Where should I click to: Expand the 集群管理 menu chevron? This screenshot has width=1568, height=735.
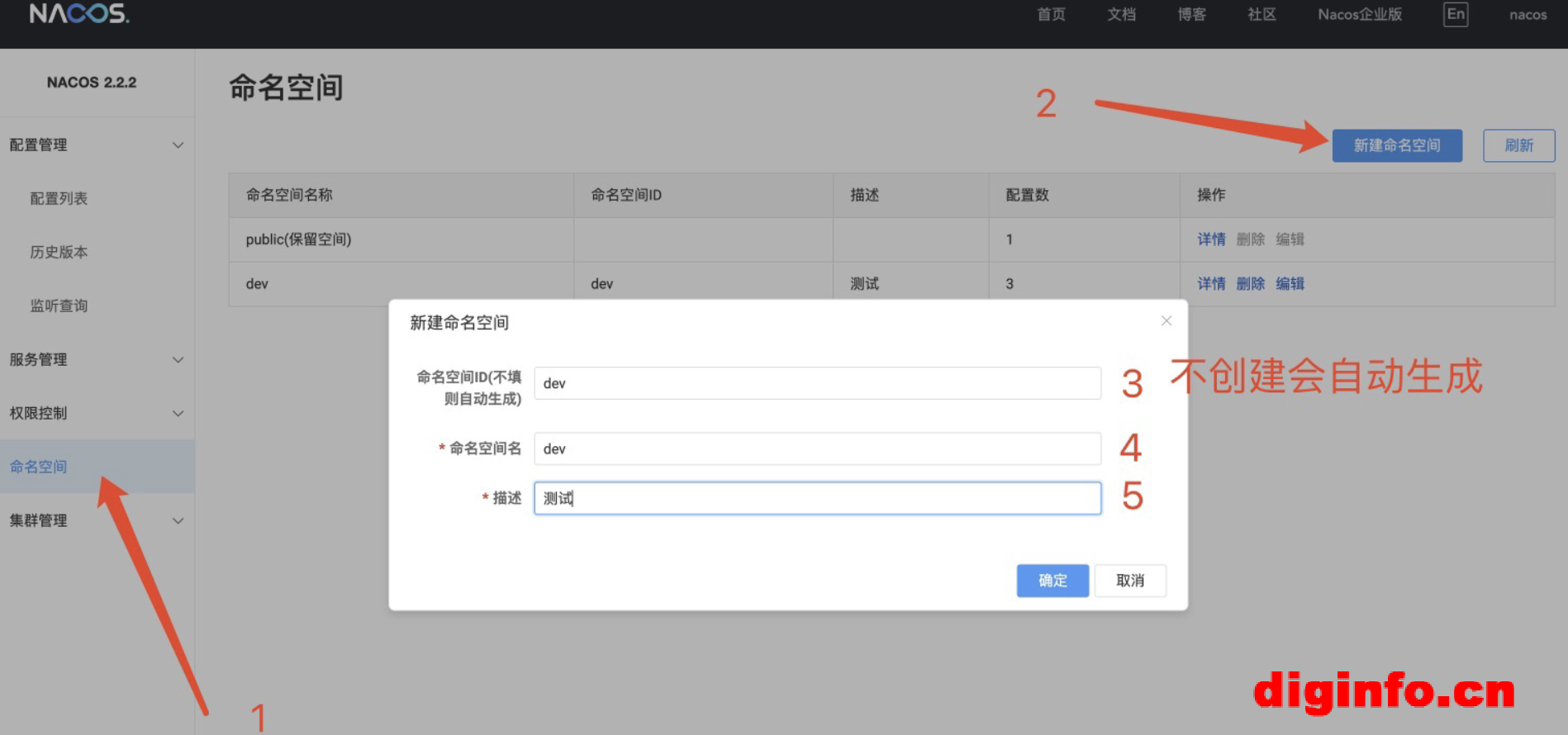[178, 521]
